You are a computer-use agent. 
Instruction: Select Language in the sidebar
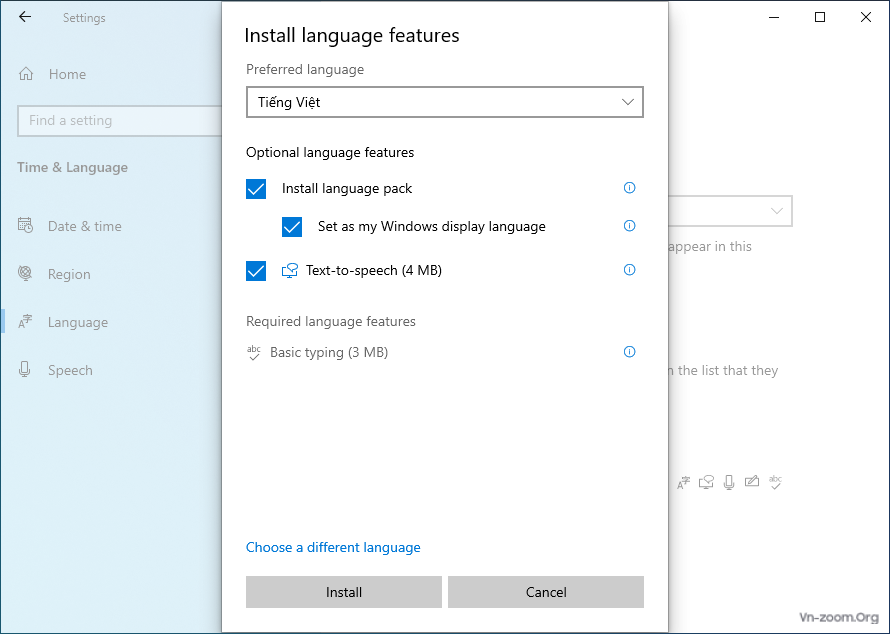pyautogui.click(x=78, y=322)
